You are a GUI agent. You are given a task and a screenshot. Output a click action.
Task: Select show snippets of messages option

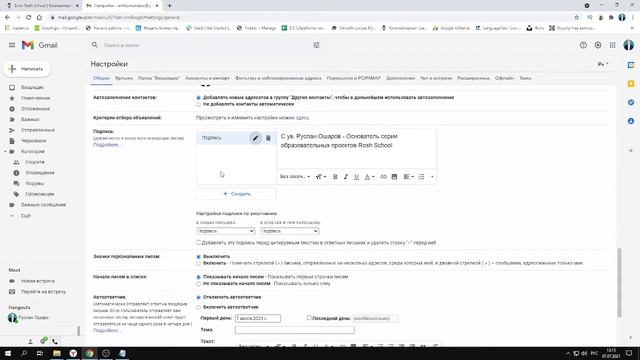point(198,277)
